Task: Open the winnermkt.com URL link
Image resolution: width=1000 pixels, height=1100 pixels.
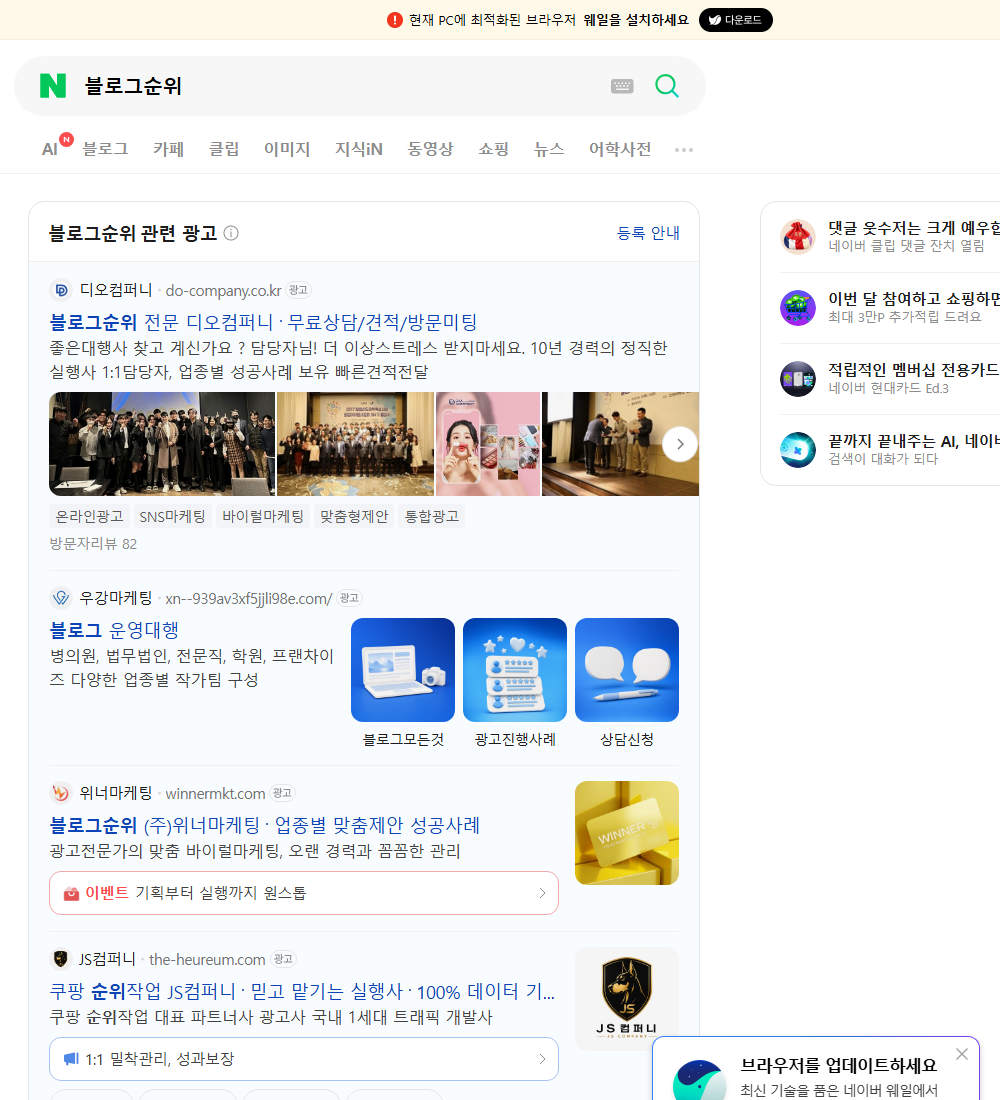Action: (x=215, y=793)
